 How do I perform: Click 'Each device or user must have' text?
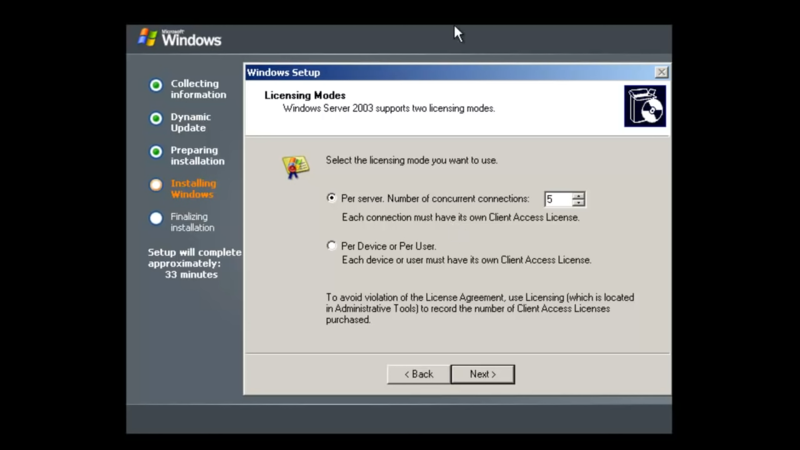click(466, 260)
